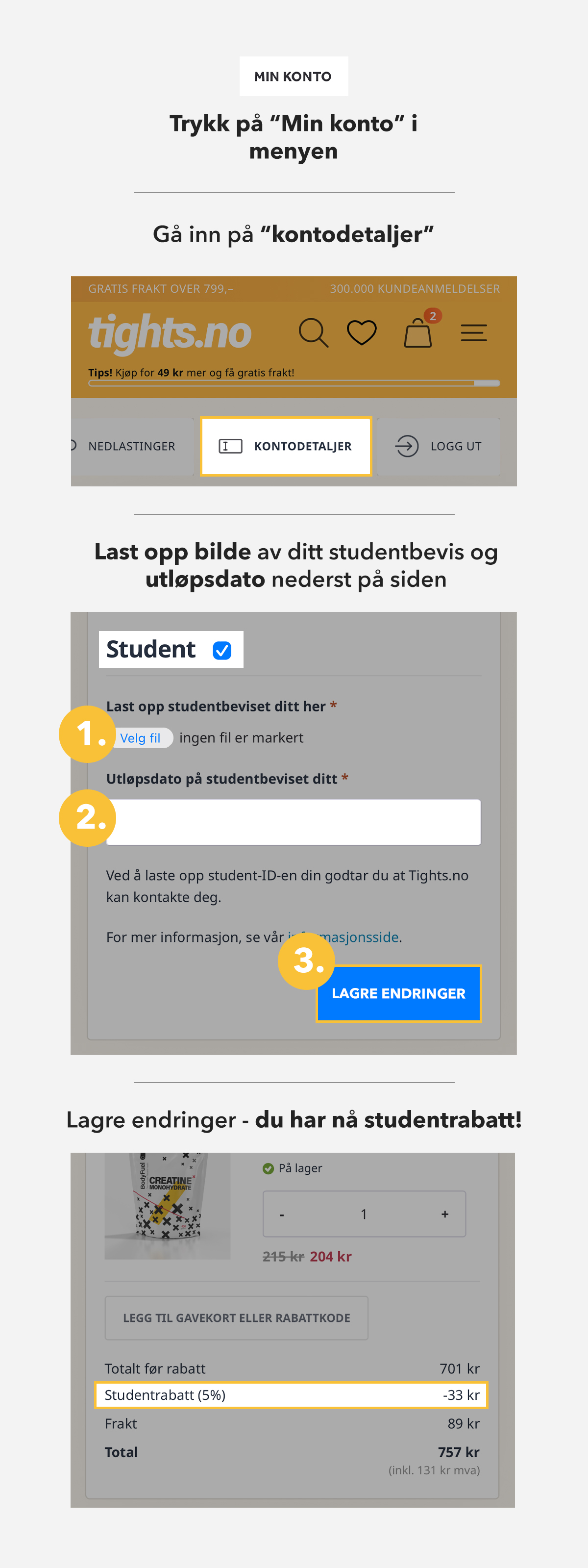Viewport: 588px width, 1568px height.
Task: Click the tights.no logo
Action: click(x=170, y=333)
